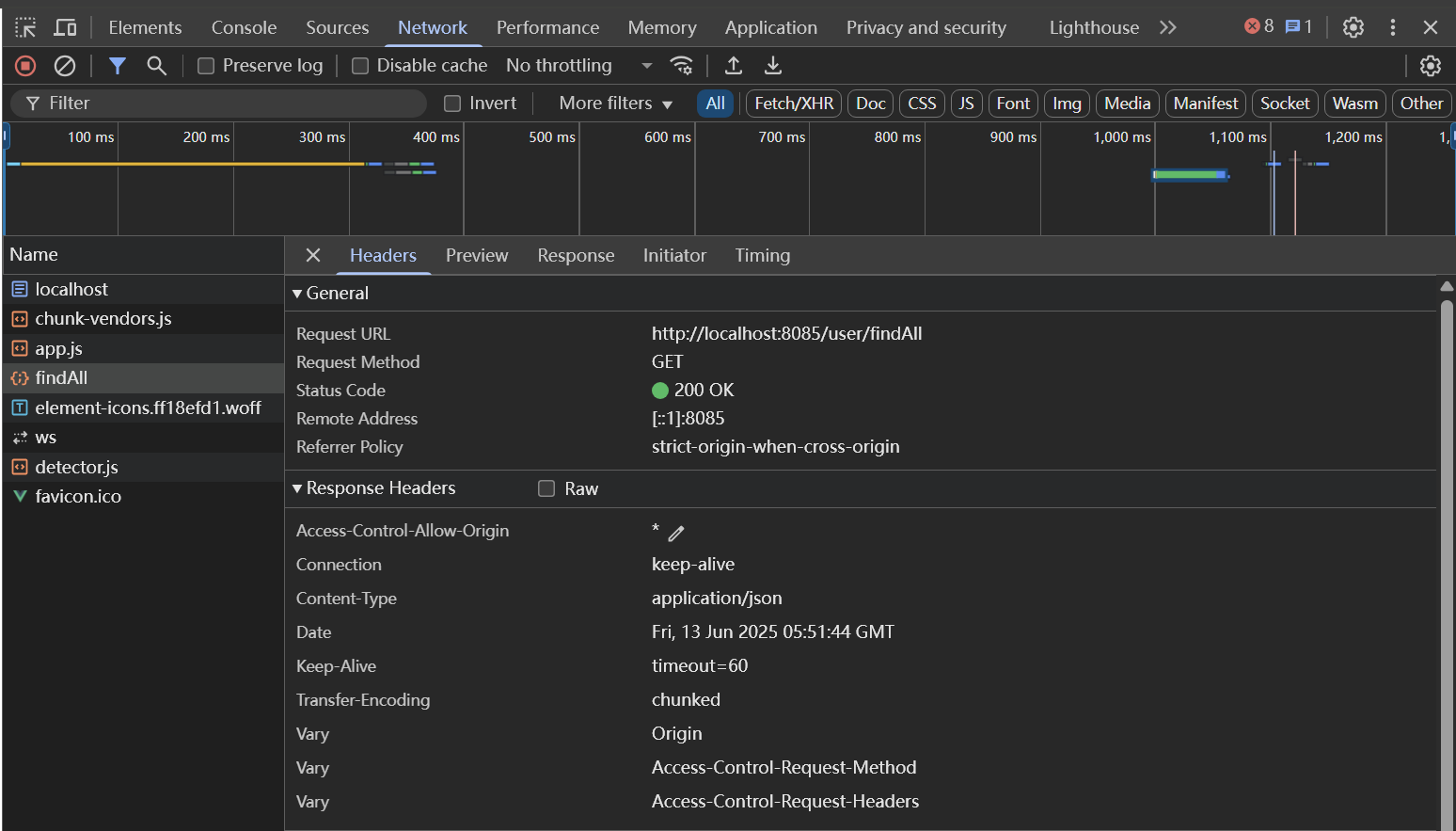Edit the Access-Control-Allow-Origin header pencil
Viewport: 1456px width, 831px height.
tap(676, 534)
